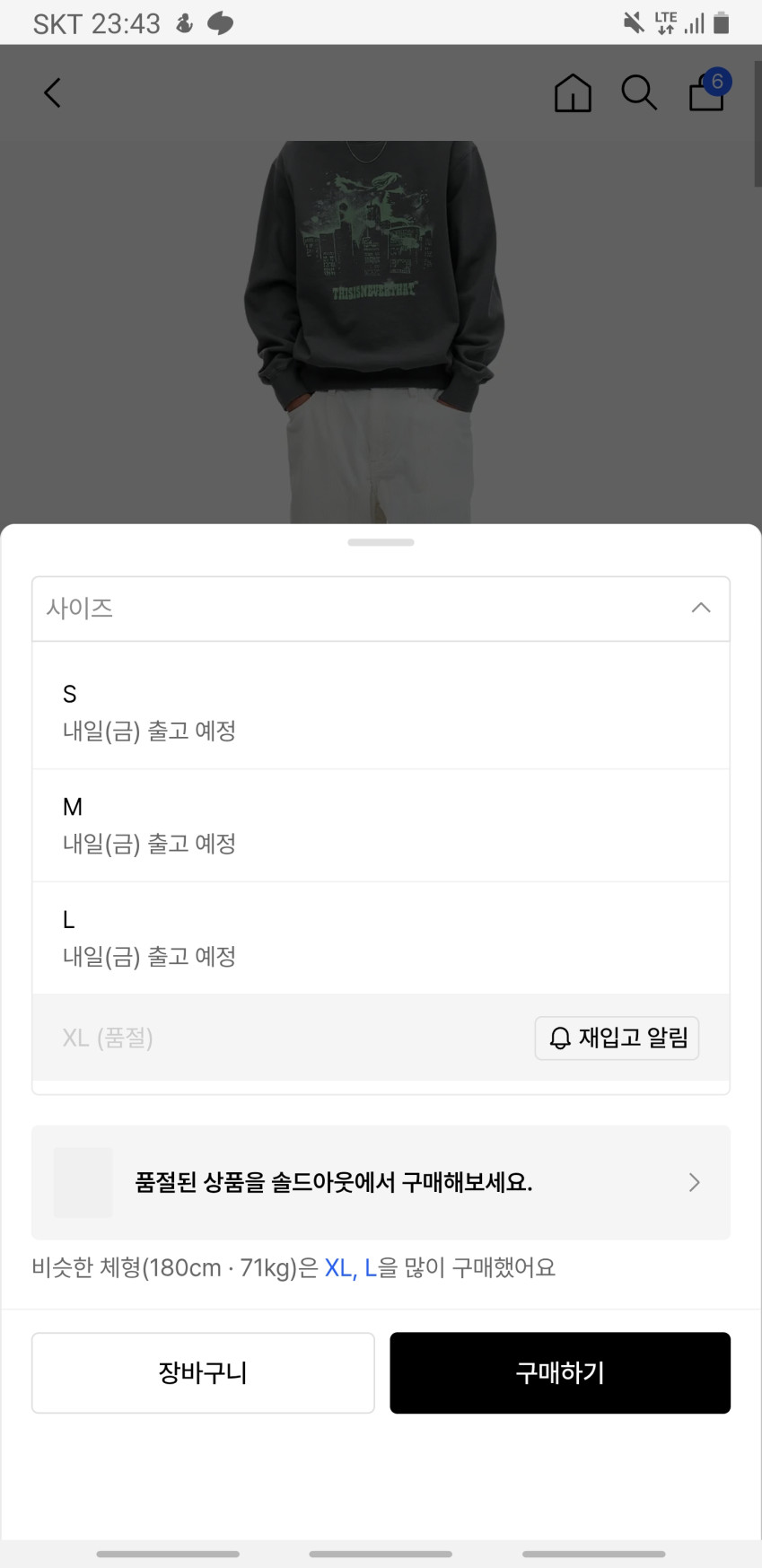Screen dimensions: 762x1568
Task: Tap the LTE signal indicator icon
Action: click(665, 23)
